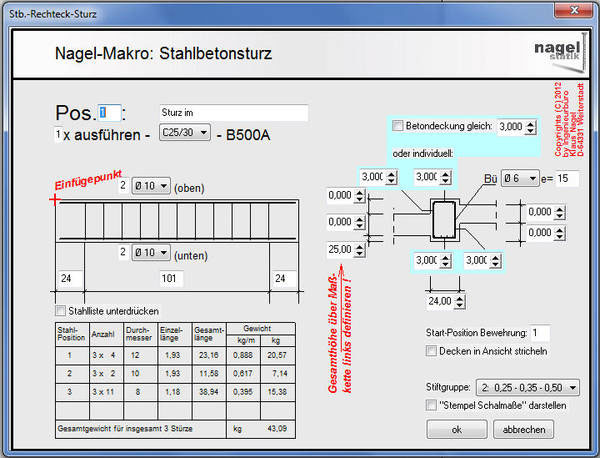
Task: Enable the Betondeckung gleich checkbox
Action: click(399, 126)
